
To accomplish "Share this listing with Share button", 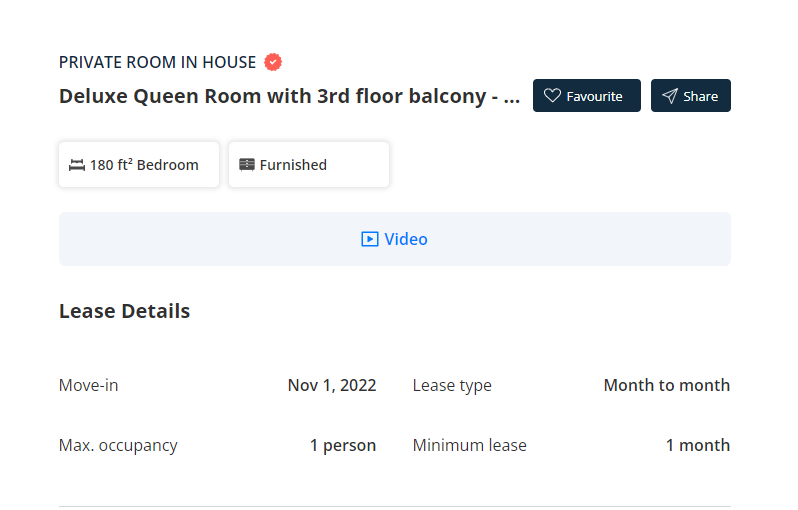I will 691,96.
